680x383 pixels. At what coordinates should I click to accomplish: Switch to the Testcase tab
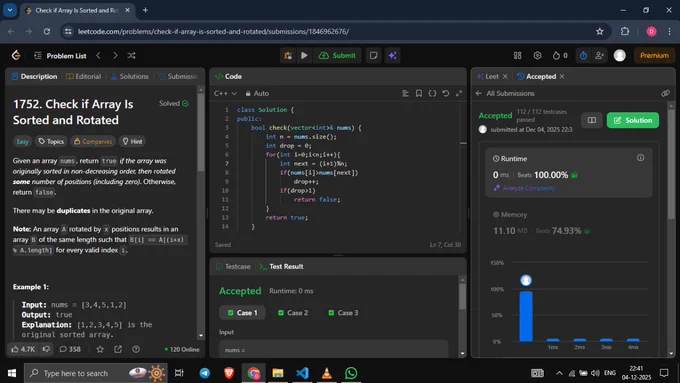click(233, 266)
